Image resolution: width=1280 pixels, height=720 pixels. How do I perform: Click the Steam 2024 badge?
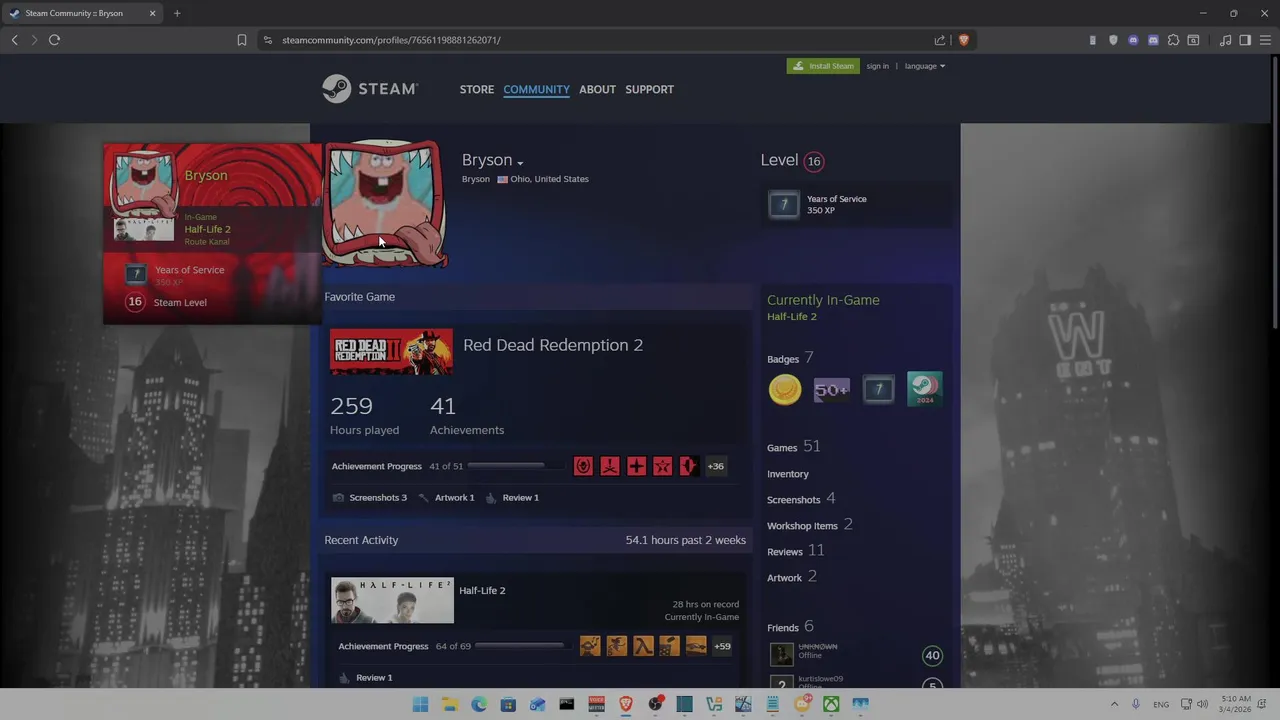click(924, 389)
